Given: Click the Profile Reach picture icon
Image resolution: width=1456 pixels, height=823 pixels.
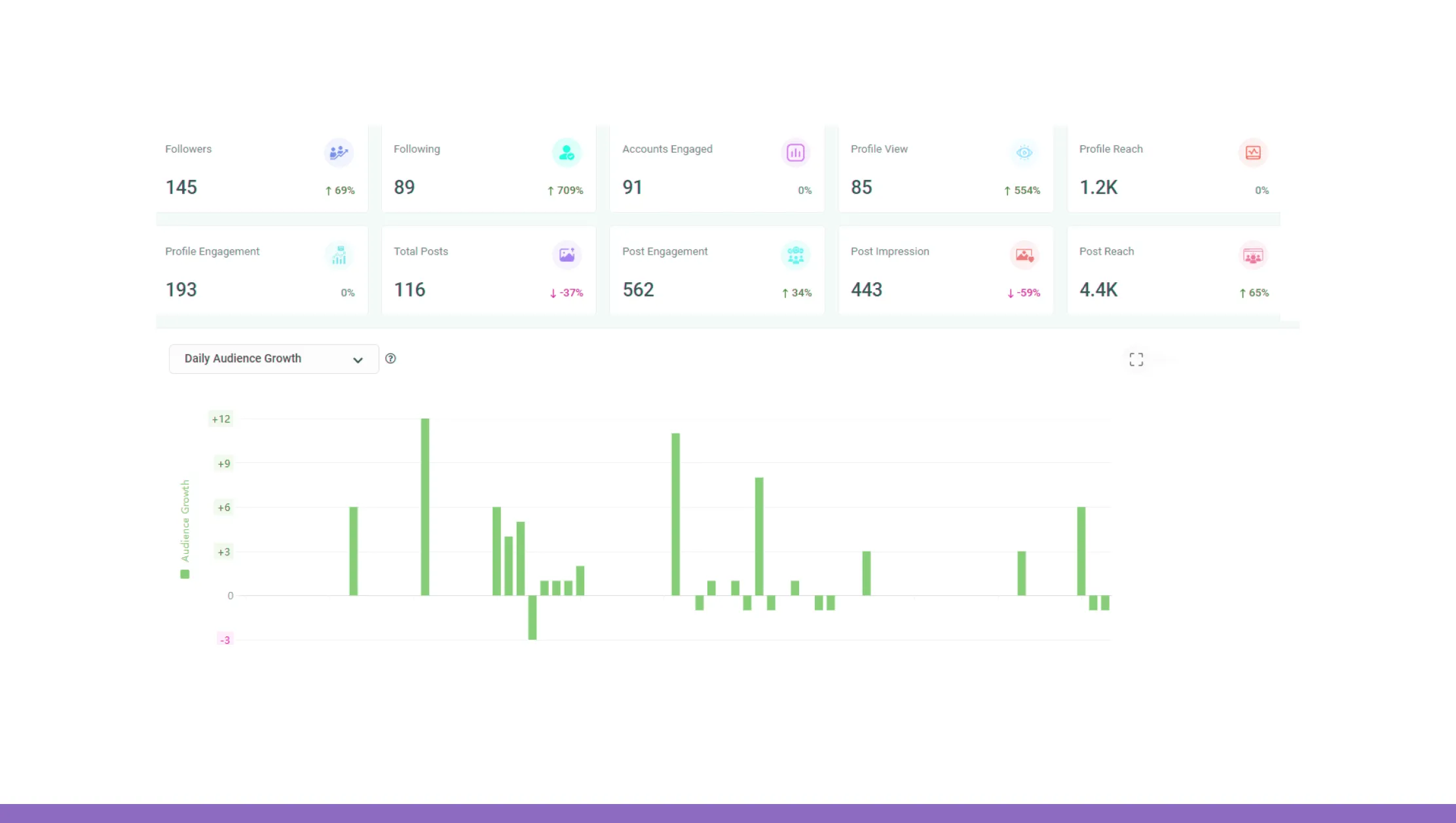Looking at the screenshot, I should point(1252,153).
